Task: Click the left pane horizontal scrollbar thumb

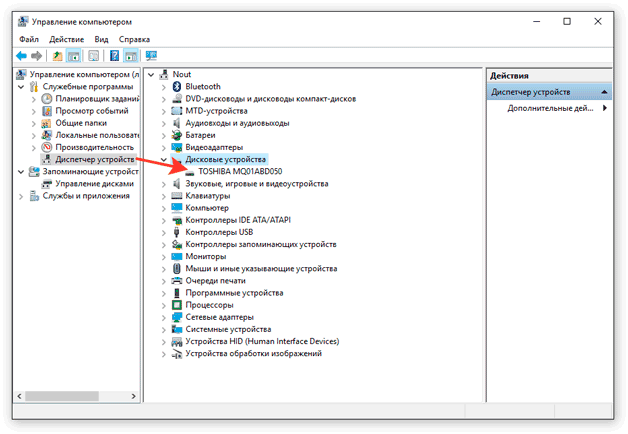Action: click(62, 396)
